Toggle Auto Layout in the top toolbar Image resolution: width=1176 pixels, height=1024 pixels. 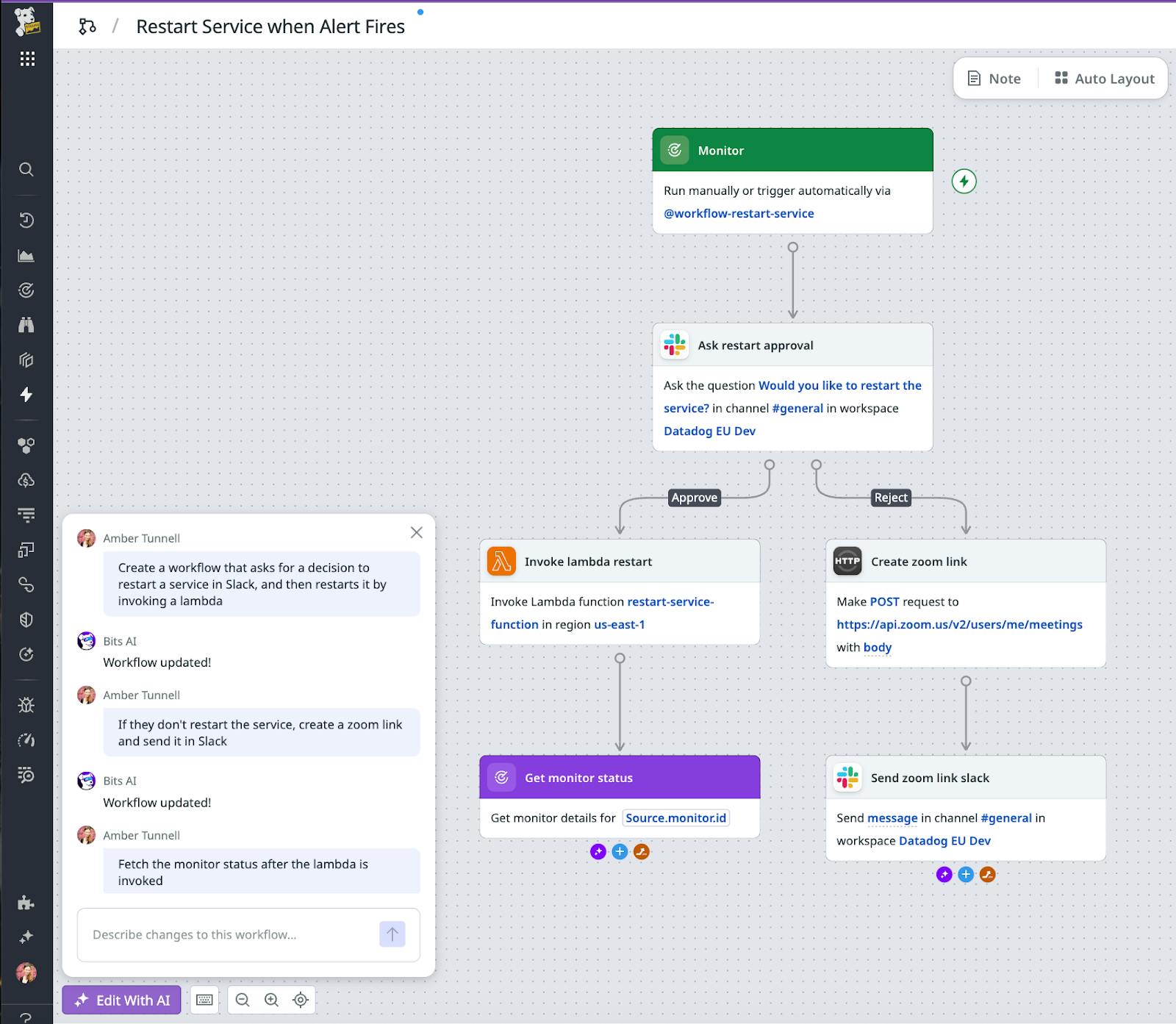click(1103, 78)
